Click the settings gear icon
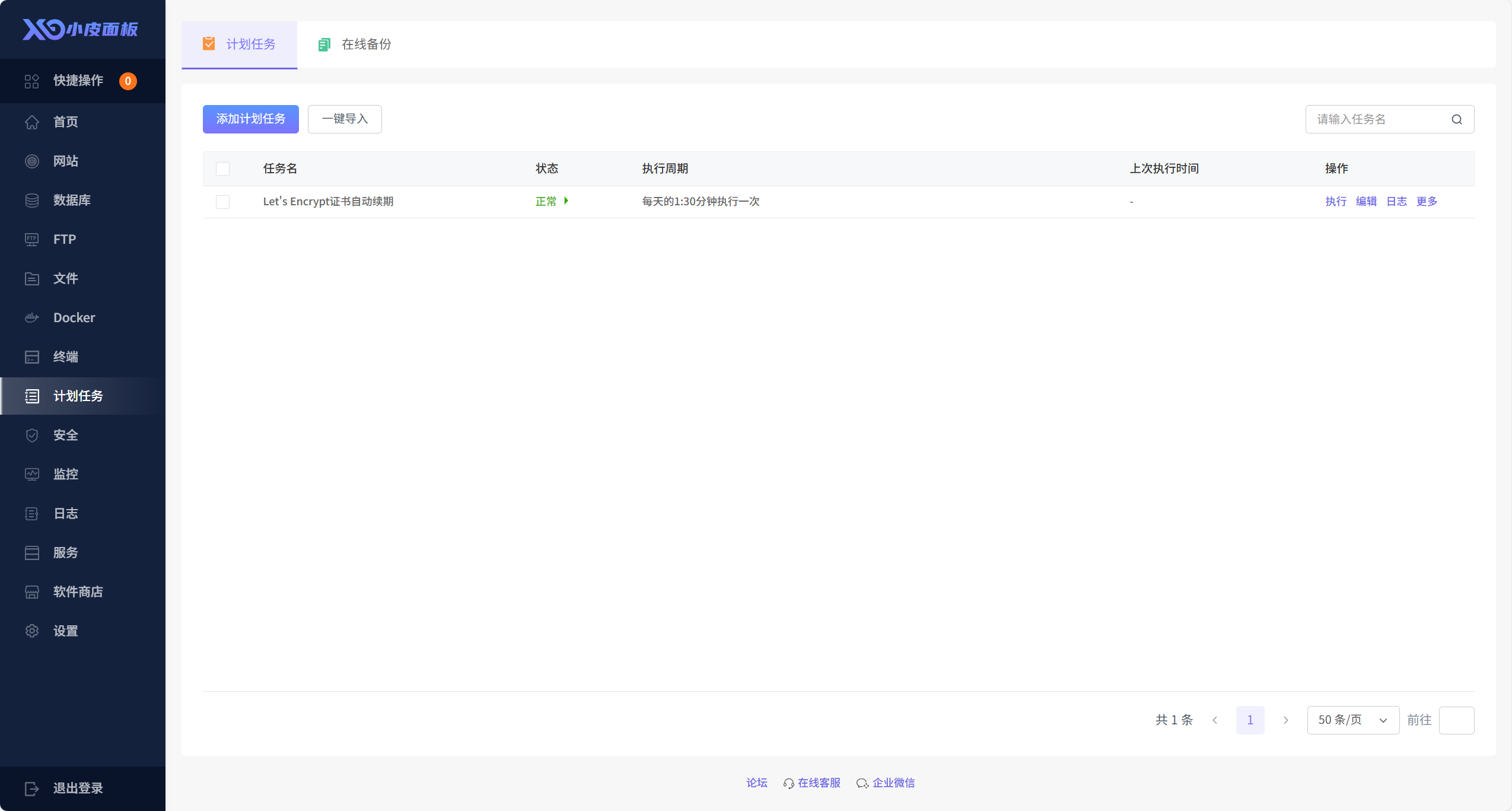 (x=32, y=631)
